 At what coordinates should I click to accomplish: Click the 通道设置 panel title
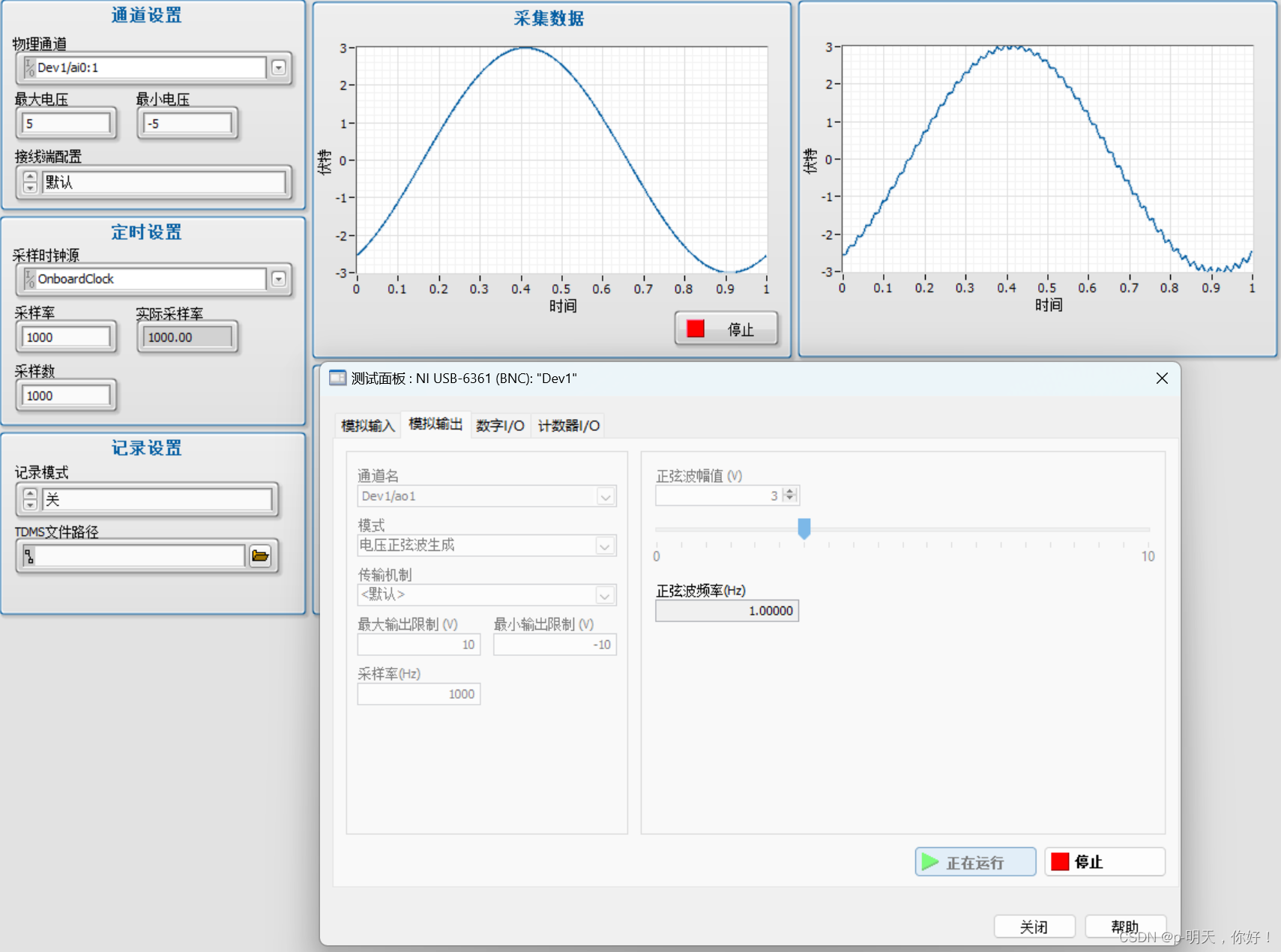147,15
